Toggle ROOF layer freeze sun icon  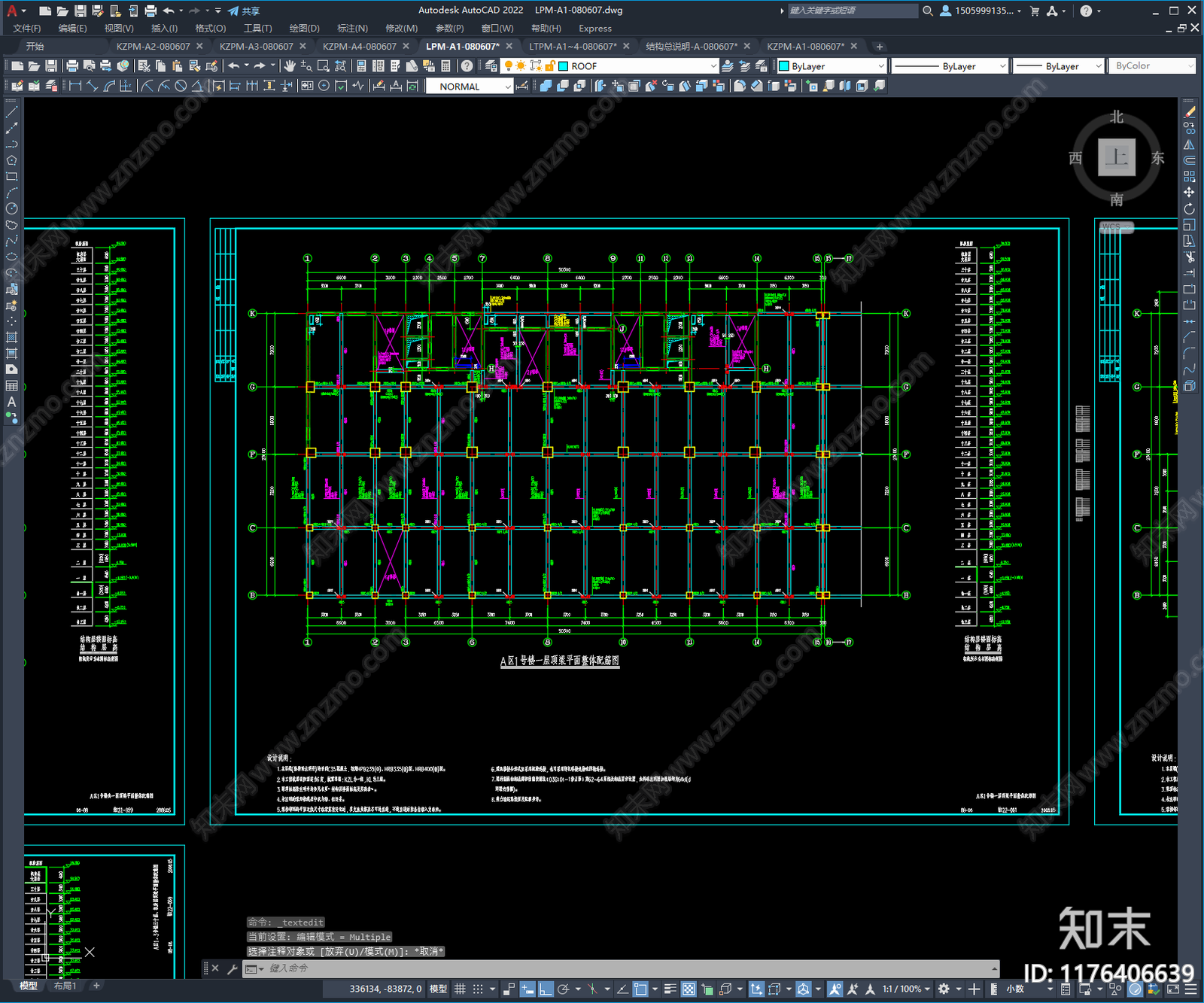pos(521,66)
